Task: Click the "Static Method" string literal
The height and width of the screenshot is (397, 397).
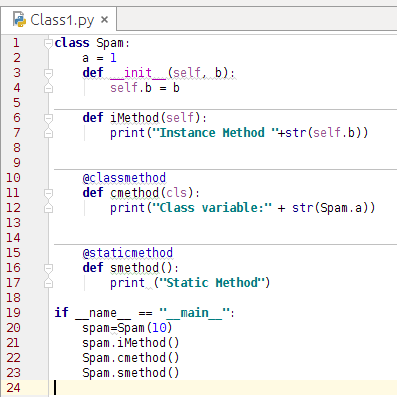Action: (x=212, y=283)
